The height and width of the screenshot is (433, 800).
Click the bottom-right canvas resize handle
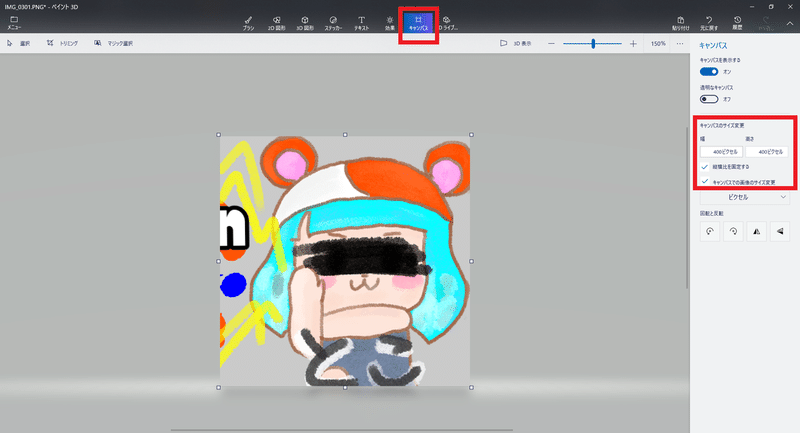(x=471, y=388)
